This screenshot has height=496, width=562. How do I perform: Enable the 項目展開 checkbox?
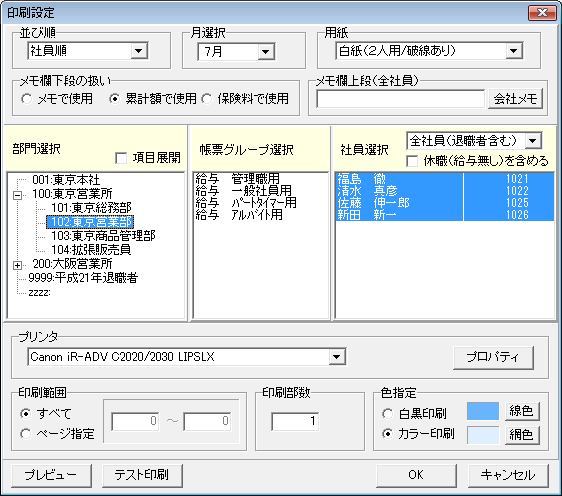(x=122, y=158)
